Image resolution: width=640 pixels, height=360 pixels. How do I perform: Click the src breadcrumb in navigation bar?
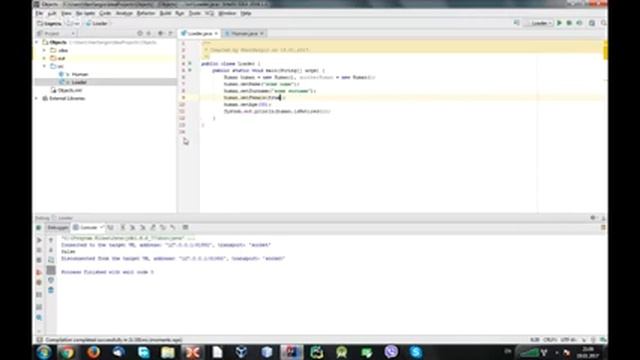73,24
